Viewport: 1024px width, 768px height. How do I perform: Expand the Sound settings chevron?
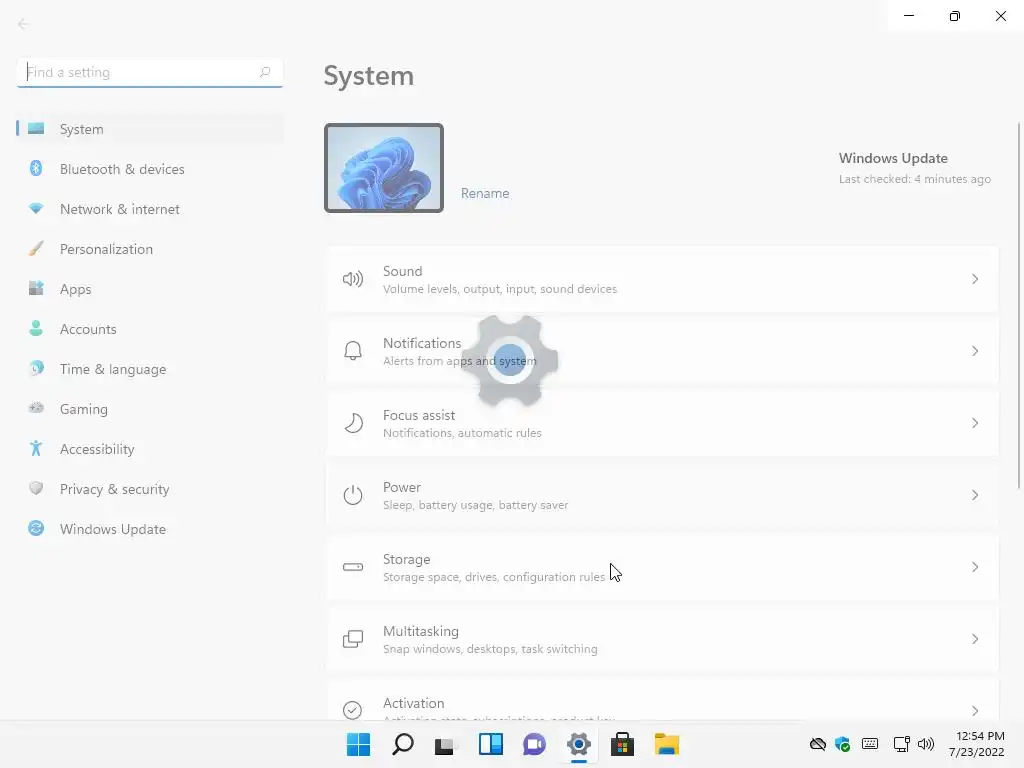pos(975,280)
